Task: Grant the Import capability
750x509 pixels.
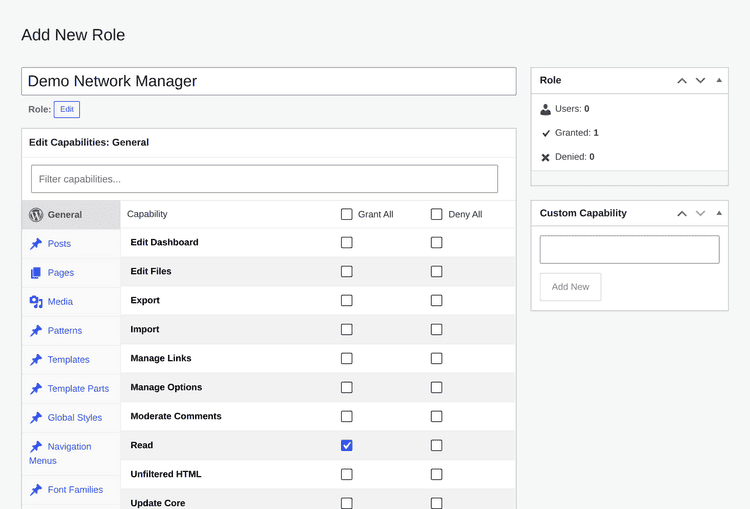Action: pyautogui.click(x=347, y=330)
